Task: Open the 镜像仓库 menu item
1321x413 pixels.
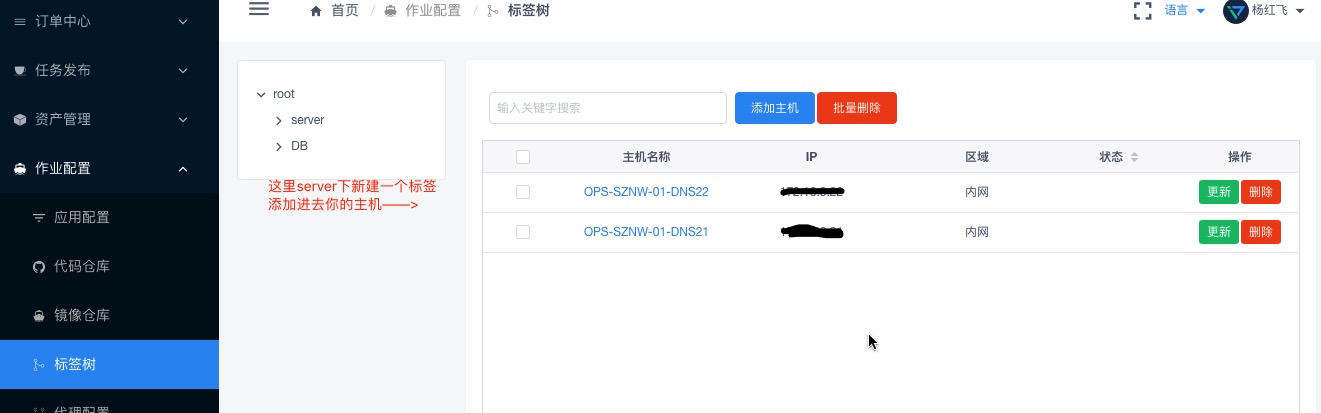Action: [x=109, y=315]
